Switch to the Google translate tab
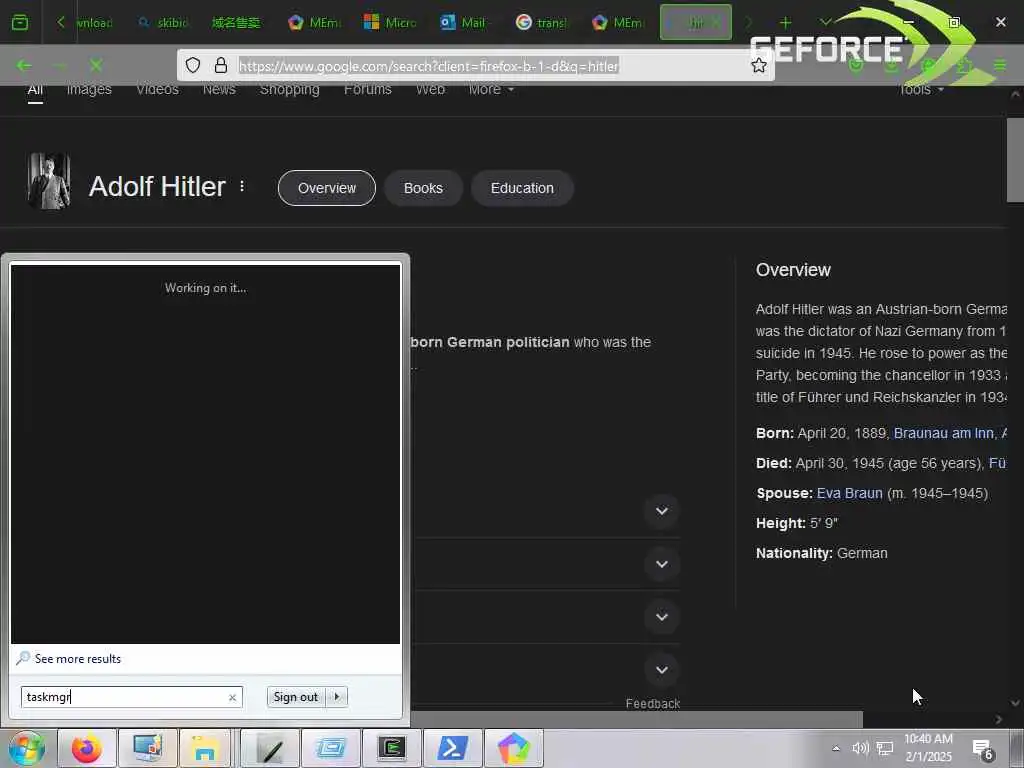 point(541,22)
